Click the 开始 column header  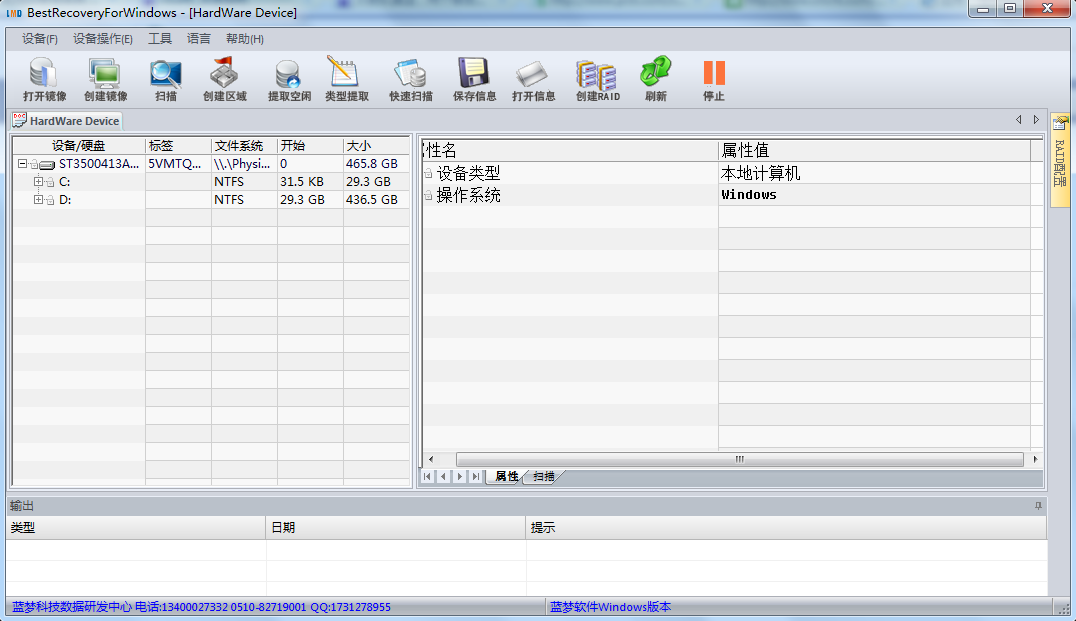pos(310,145)
